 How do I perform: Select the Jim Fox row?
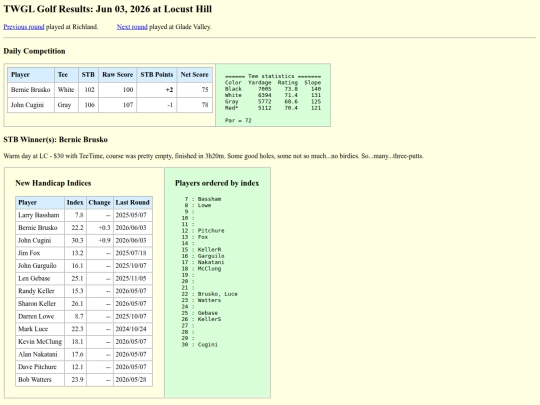[84, 253]
